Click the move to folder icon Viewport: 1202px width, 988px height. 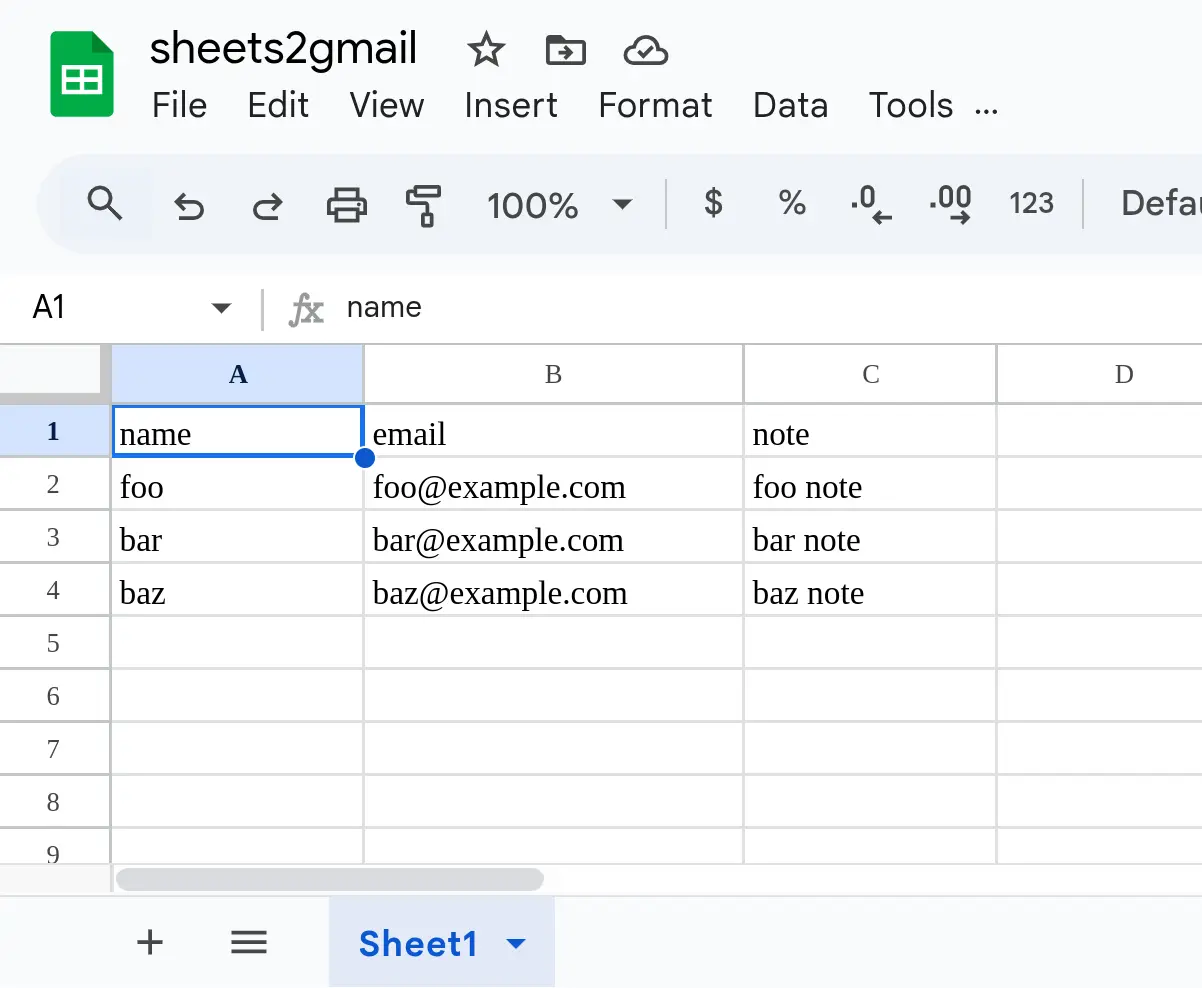pos(566,49)
